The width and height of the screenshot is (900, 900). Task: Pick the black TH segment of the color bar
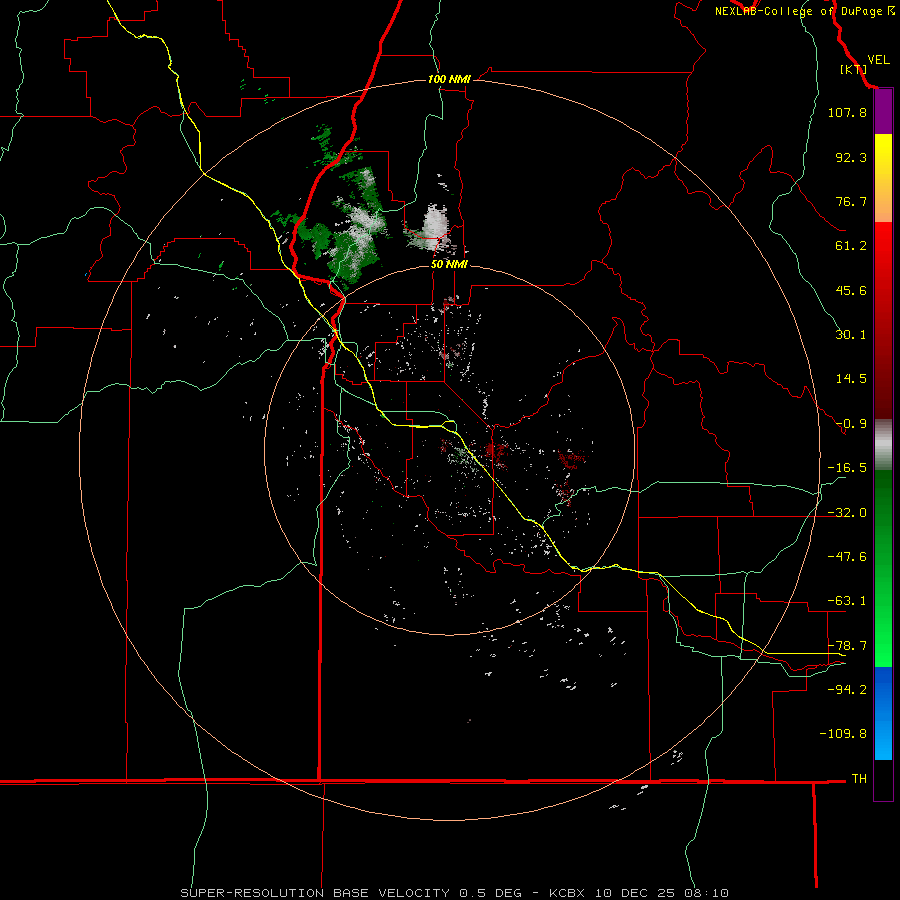tap(883, 779)
